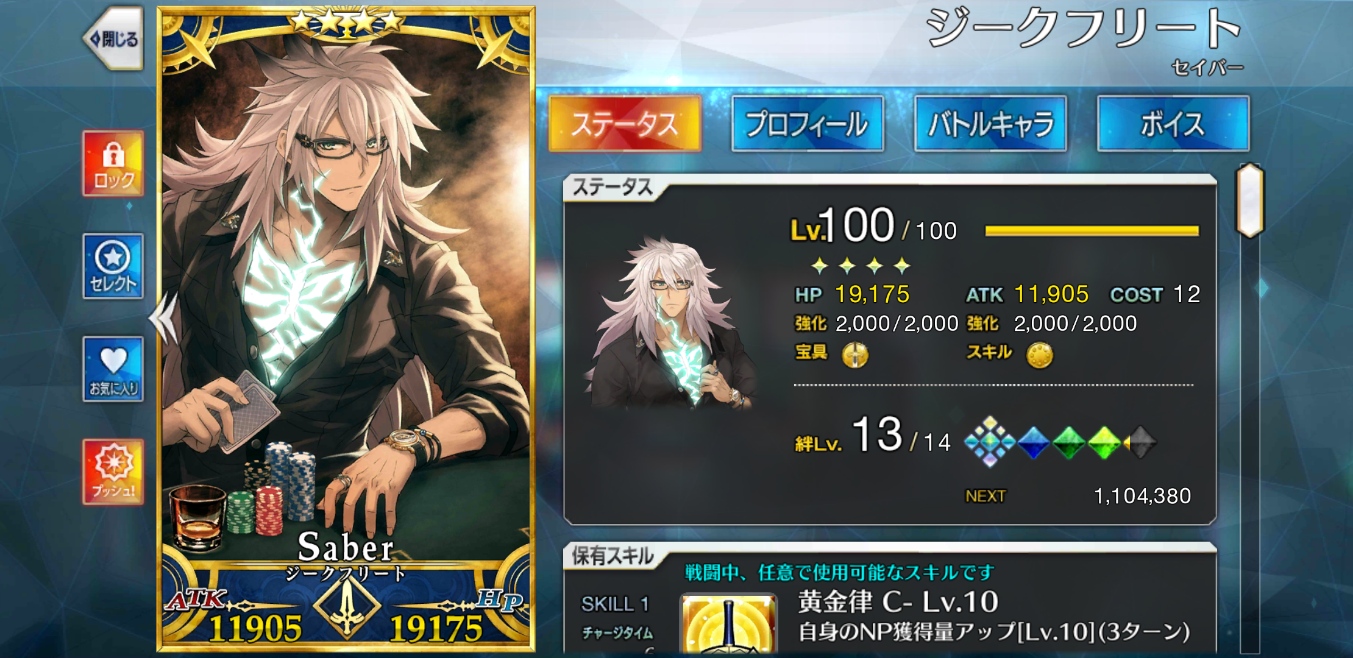Tap the gold スキル enhancement medal icon
Viewport: 1353px width, 658px height.
pos(1039,354)
